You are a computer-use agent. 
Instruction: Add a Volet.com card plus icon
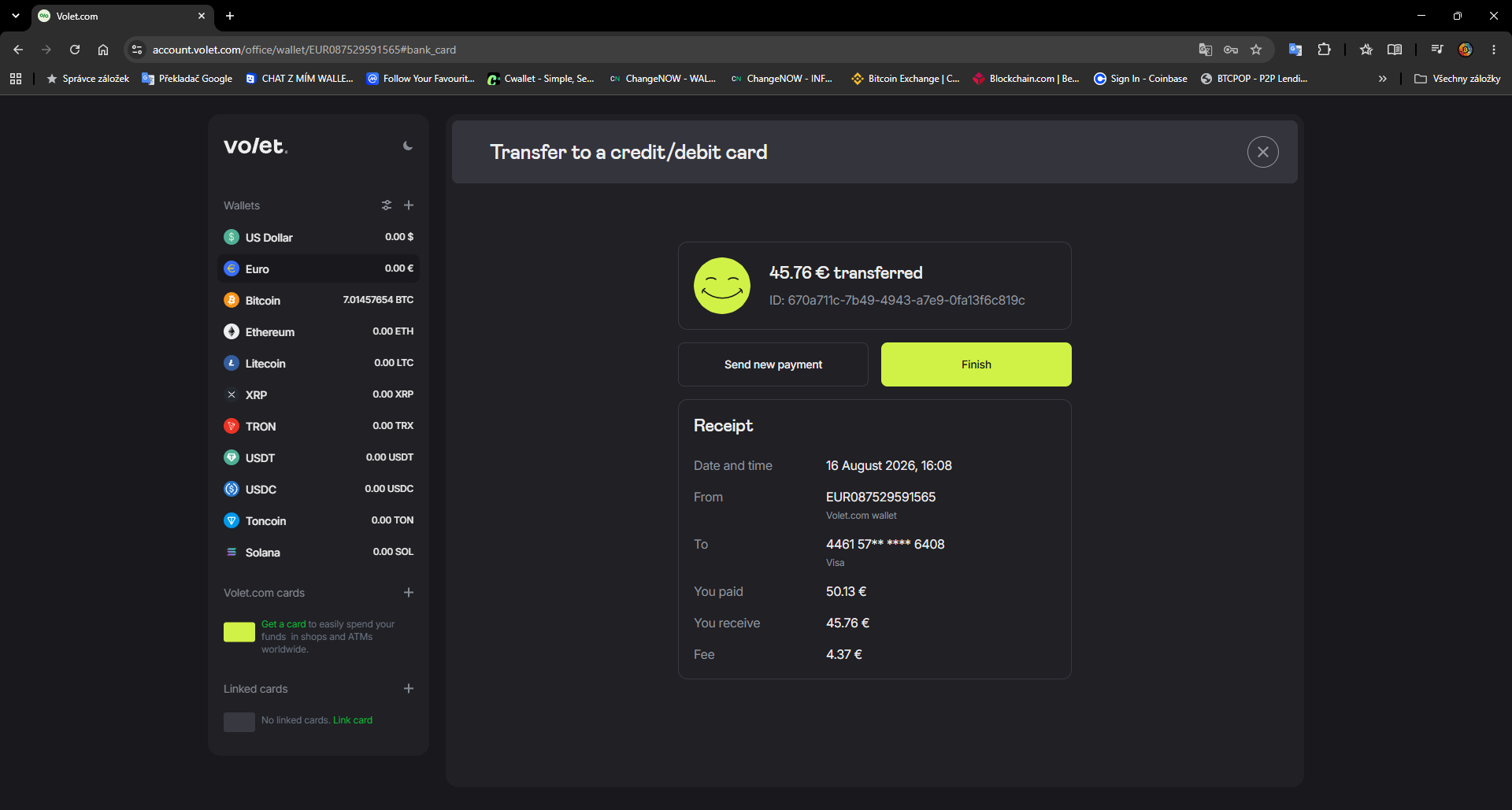coord(409,593)
